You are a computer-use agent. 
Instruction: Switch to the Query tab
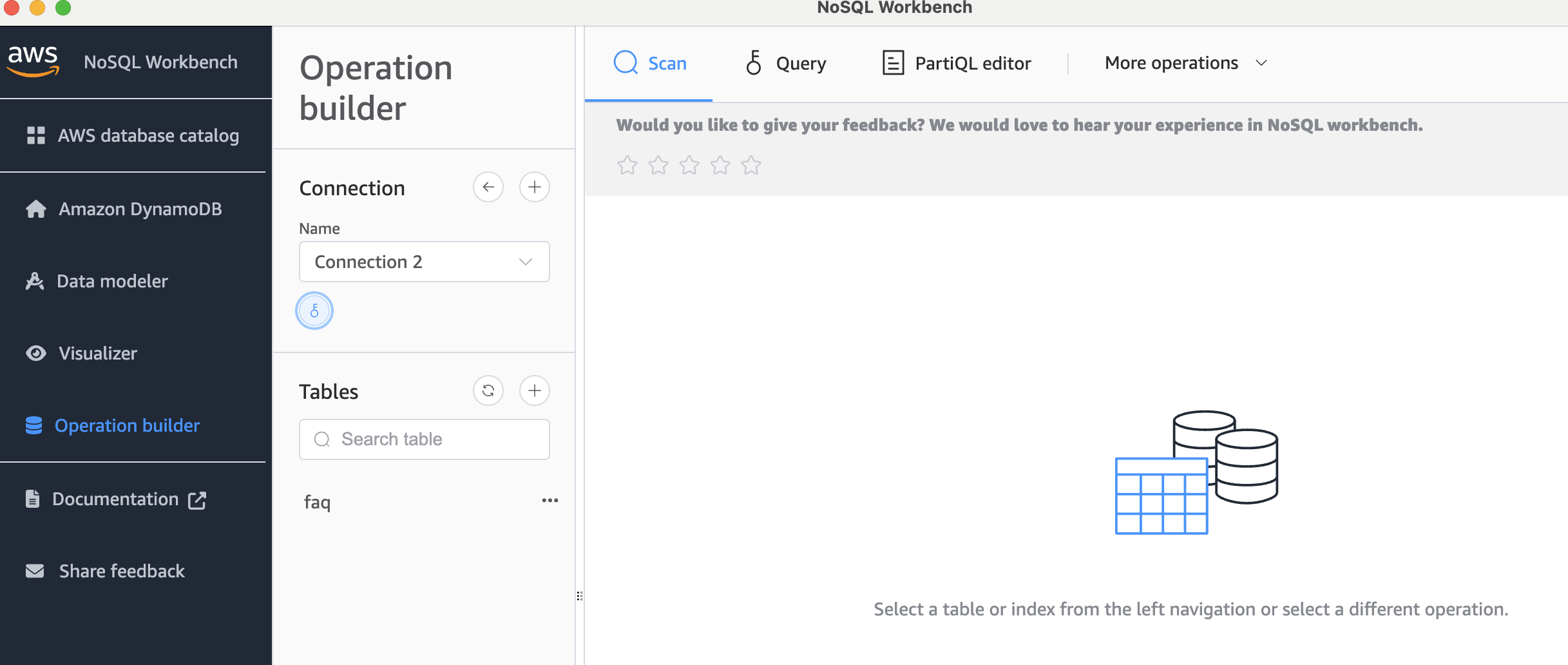tap(785, 63)
